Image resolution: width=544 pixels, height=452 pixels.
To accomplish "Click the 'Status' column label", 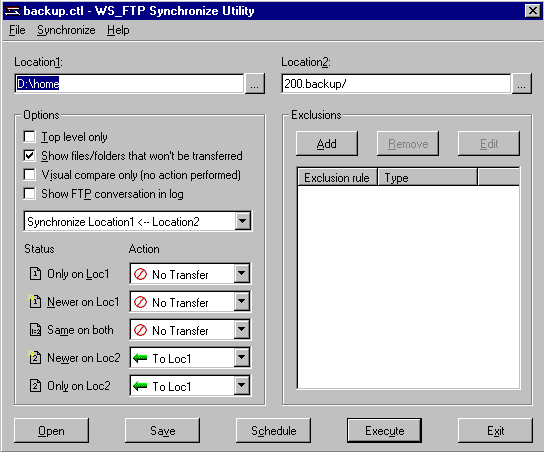I will (x=39, y=249).
